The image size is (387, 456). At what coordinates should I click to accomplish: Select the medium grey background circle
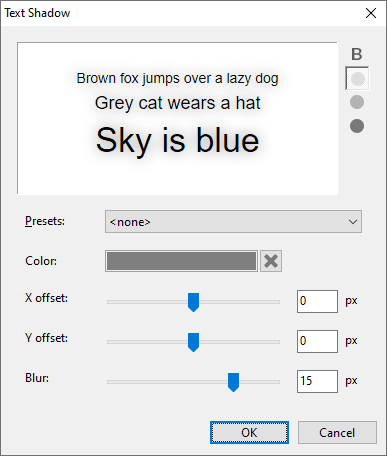tap(357, 102)
